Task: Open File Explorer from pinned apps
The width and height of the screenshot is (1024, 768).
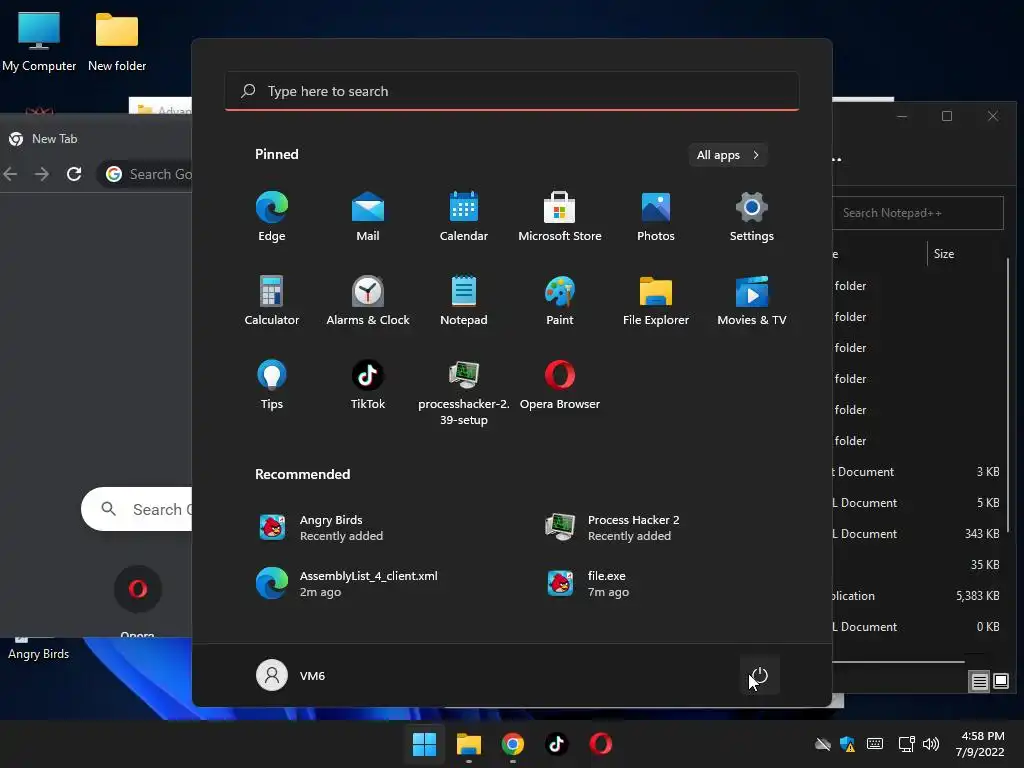Action: [656, 300]
